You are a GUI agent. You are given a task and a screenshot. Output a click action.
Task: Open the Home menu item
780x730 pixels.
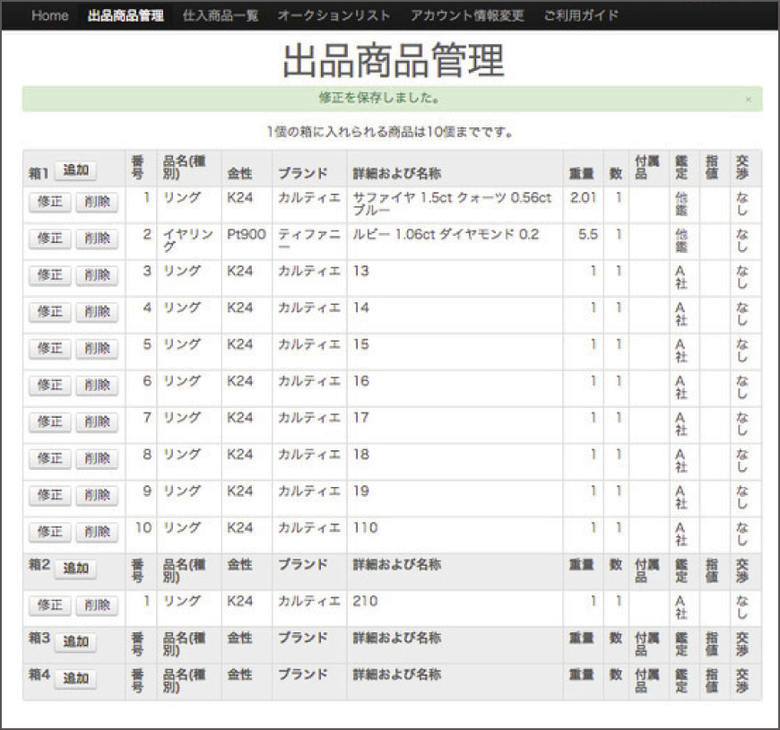(50, 15)
